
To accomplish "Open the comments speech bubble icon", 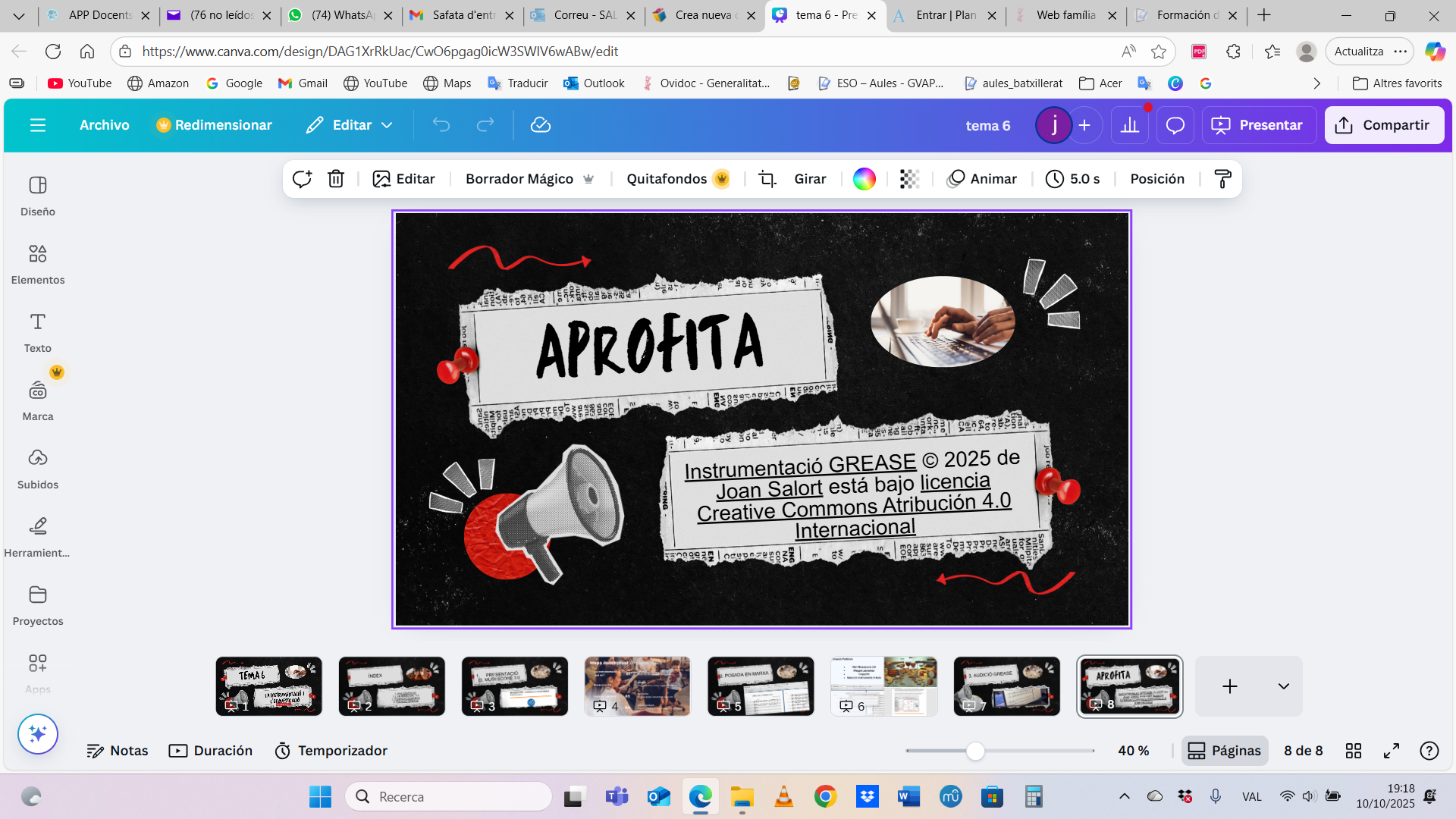I will click(1175, 125).
